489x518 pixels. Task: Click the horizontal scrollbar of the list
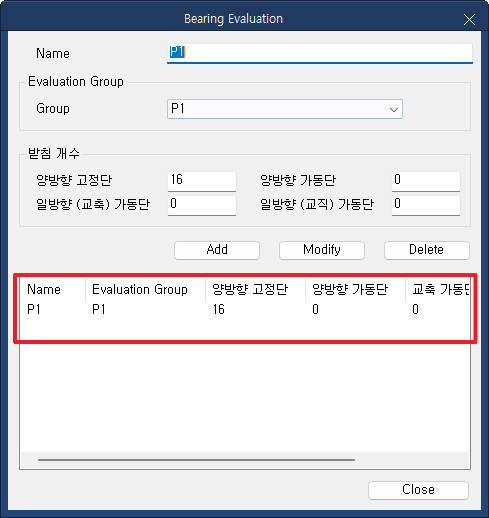pos(197,460)
